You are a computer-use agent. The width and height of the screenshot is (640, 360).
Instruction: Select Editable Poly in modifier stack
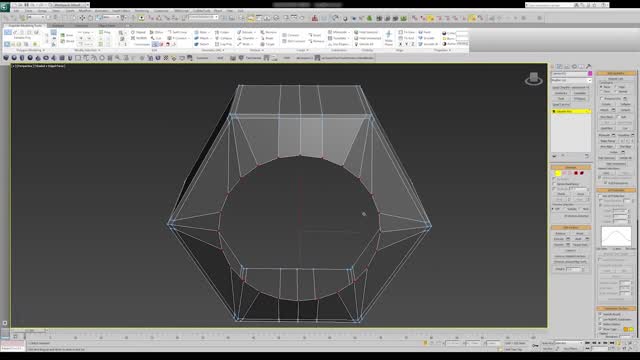click(571, 111)
